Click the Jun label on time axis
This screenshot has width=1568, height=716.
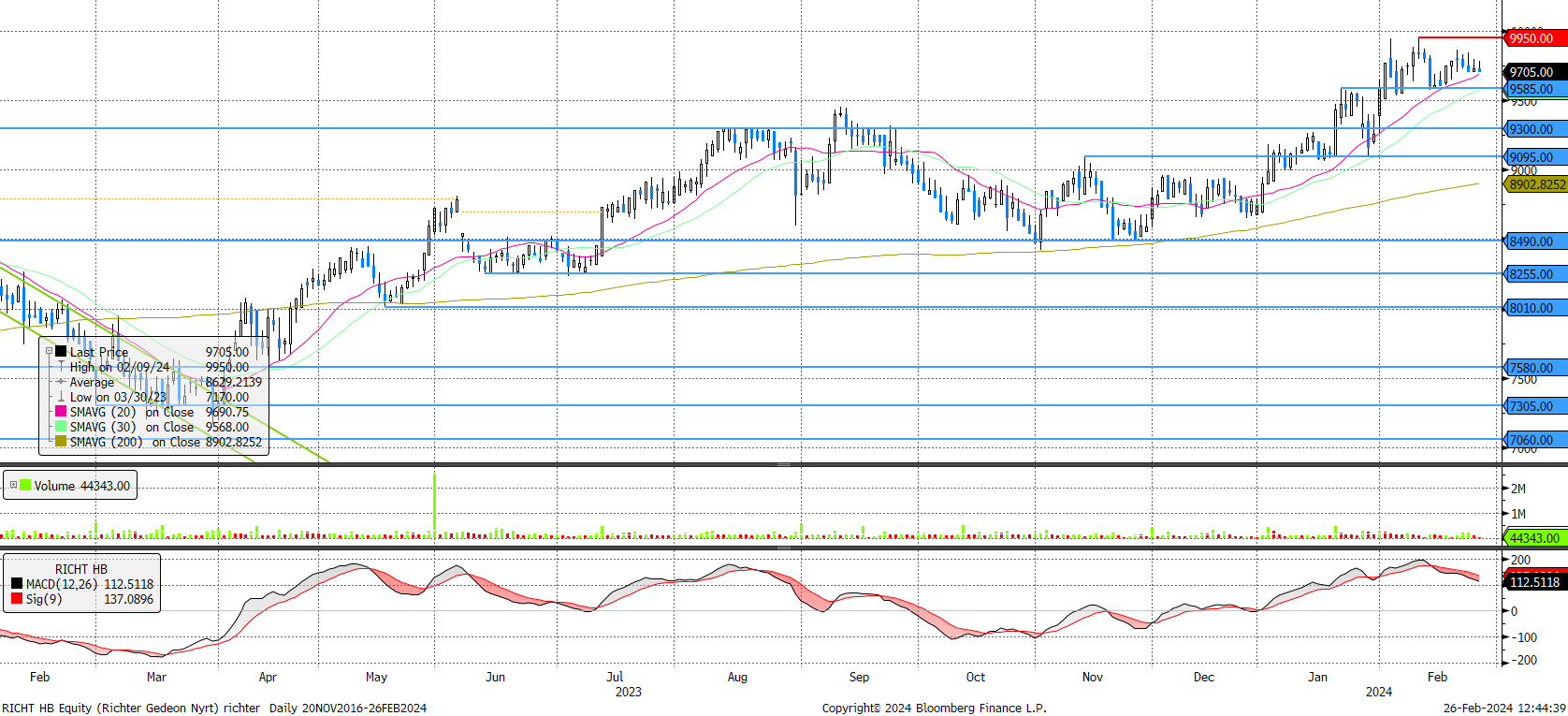coord(495,677)
